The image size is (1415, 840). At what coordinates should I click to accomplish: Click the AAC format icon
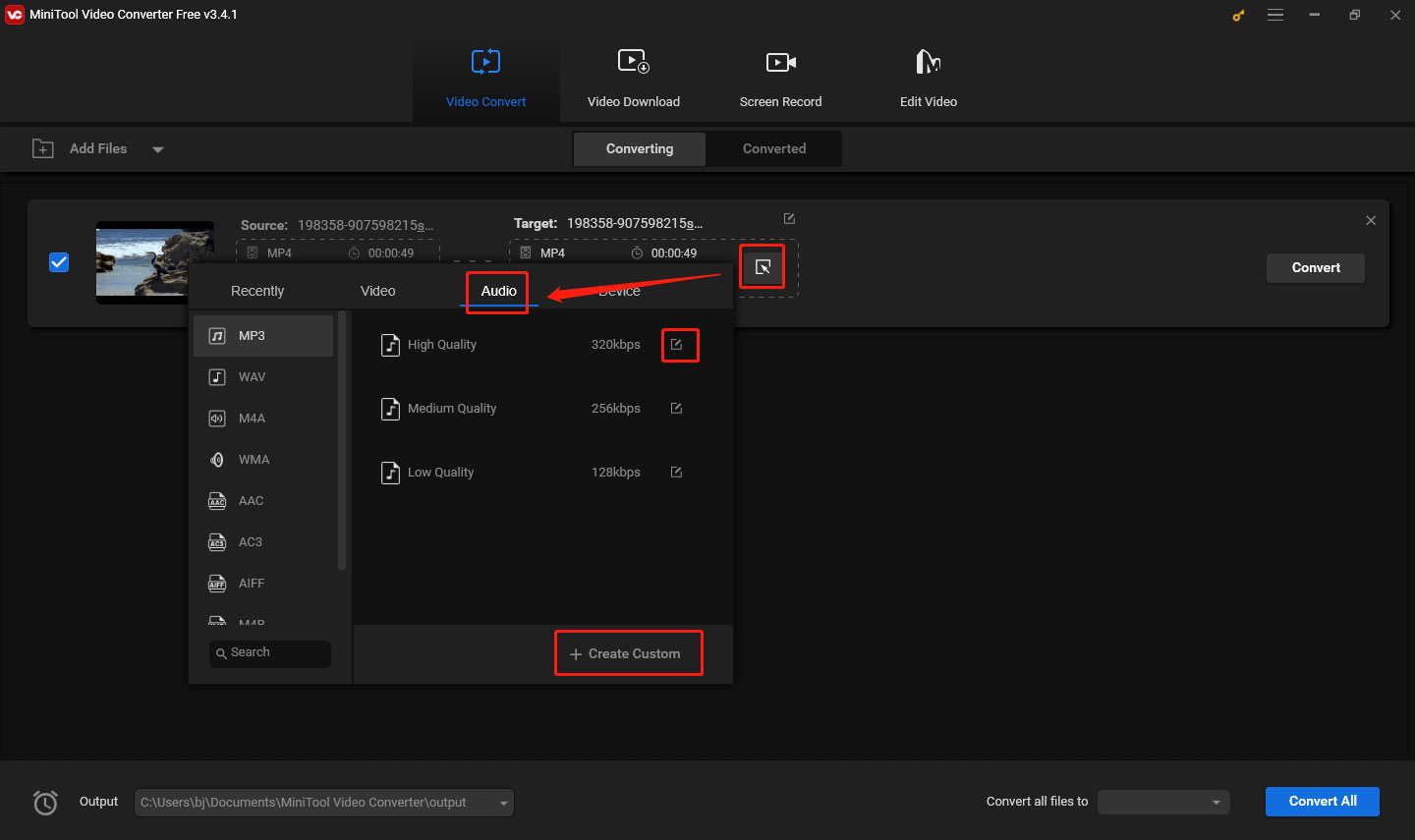[217, 501]
